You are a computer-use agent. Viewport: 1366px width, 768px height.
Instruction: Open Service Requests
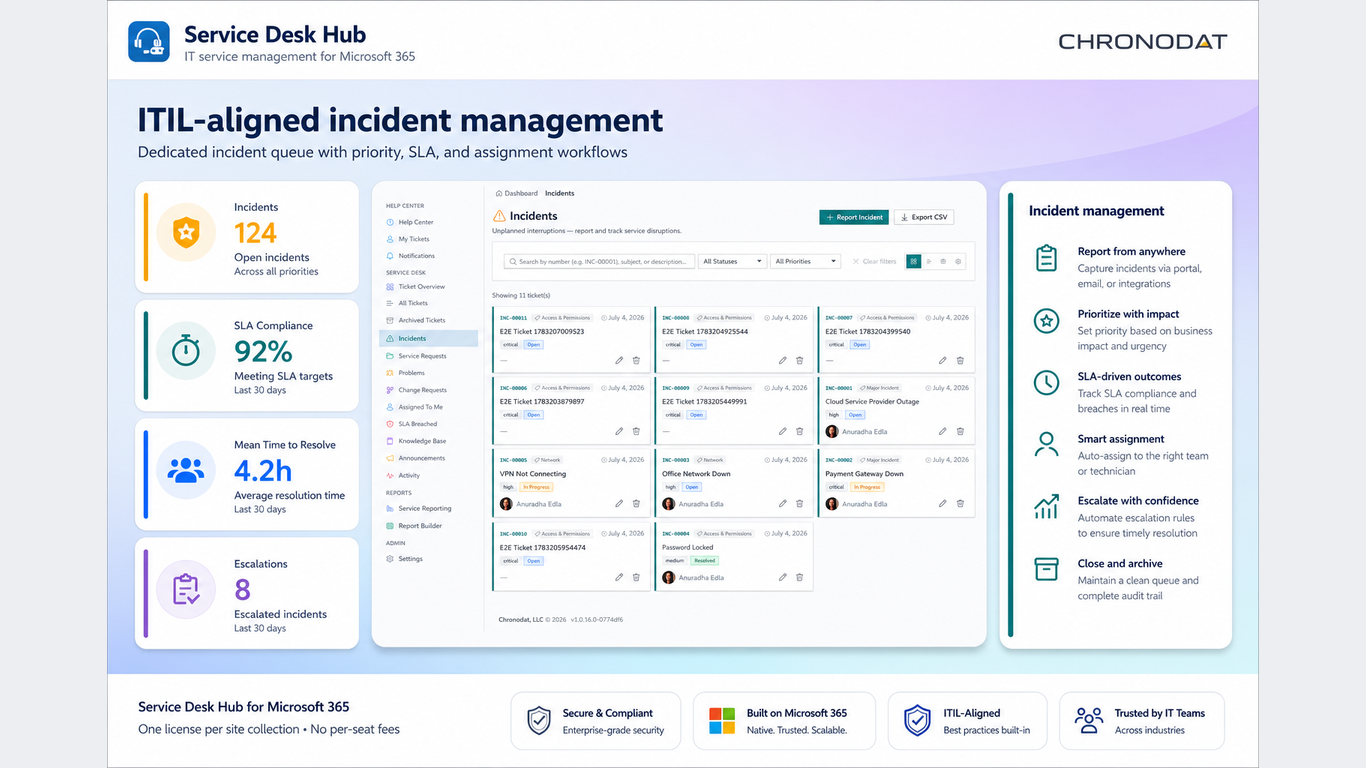(x=416, y=356)
